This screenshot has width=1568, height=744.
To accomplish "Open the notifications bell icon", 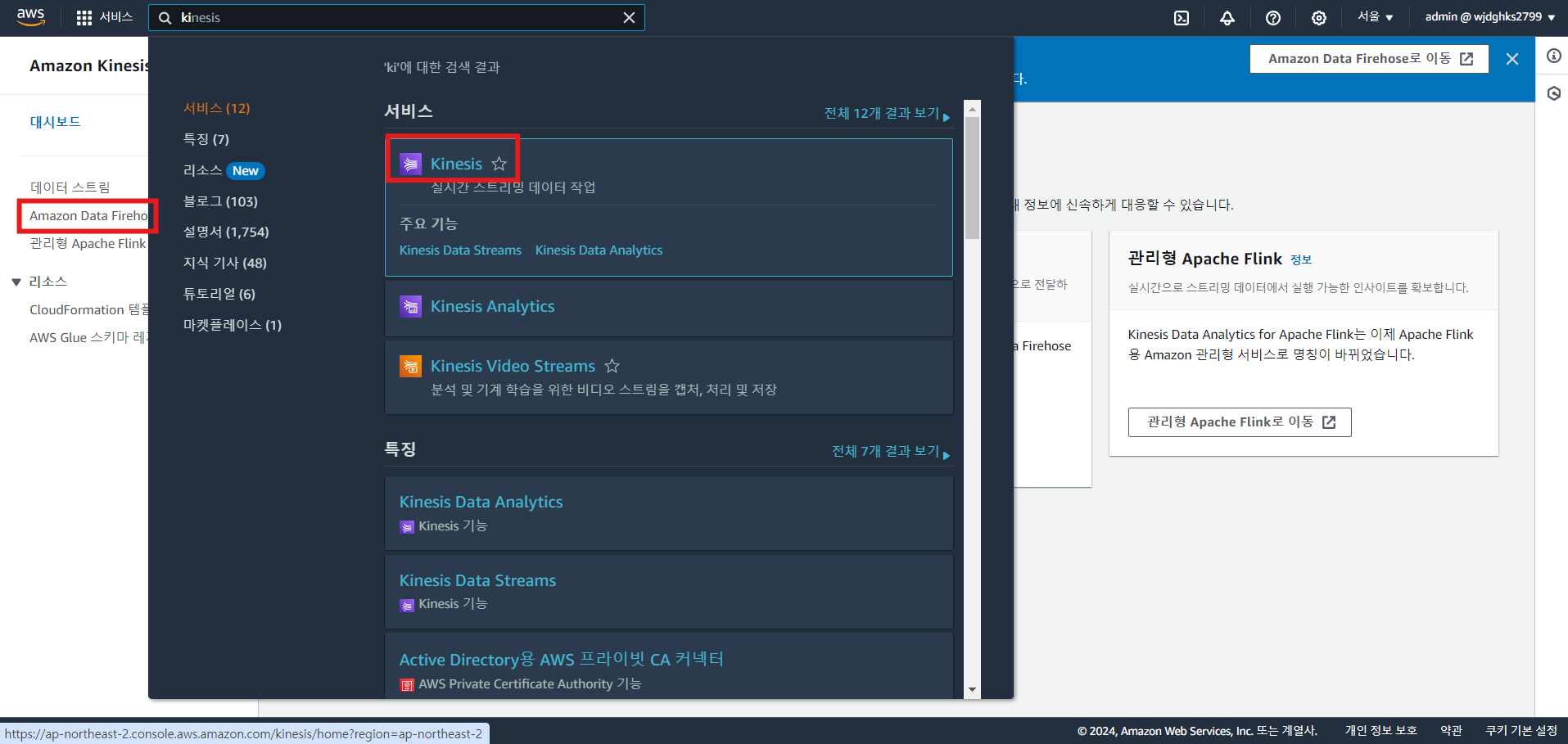I will pos(1227,17).
